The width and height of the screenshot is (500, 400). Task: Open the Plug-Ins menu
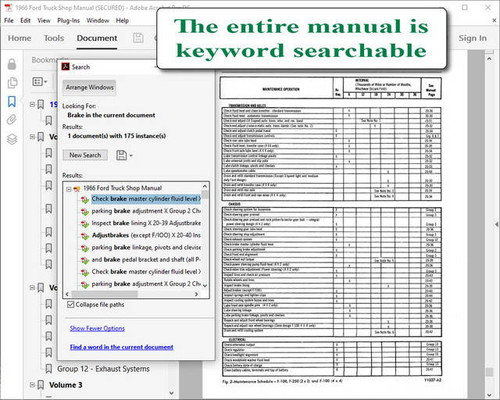(68, 21)
